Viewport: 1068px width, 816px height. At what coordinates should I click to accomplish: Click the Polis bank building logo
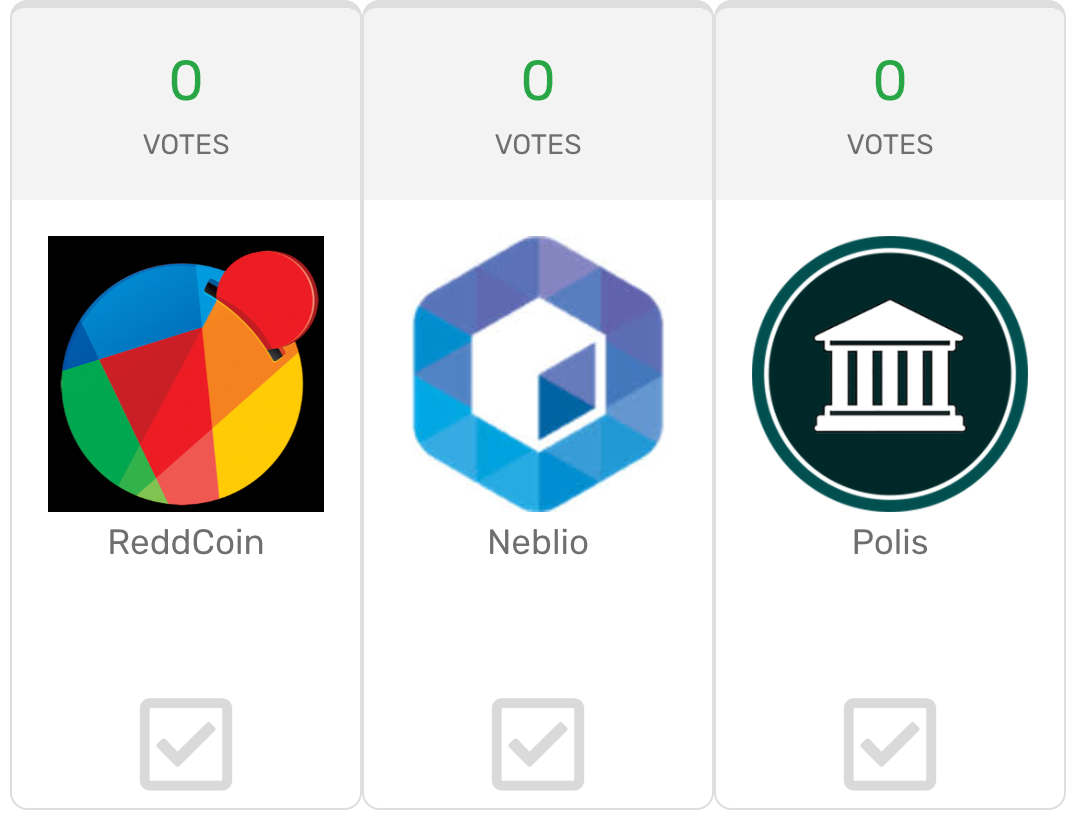[889, 374]
